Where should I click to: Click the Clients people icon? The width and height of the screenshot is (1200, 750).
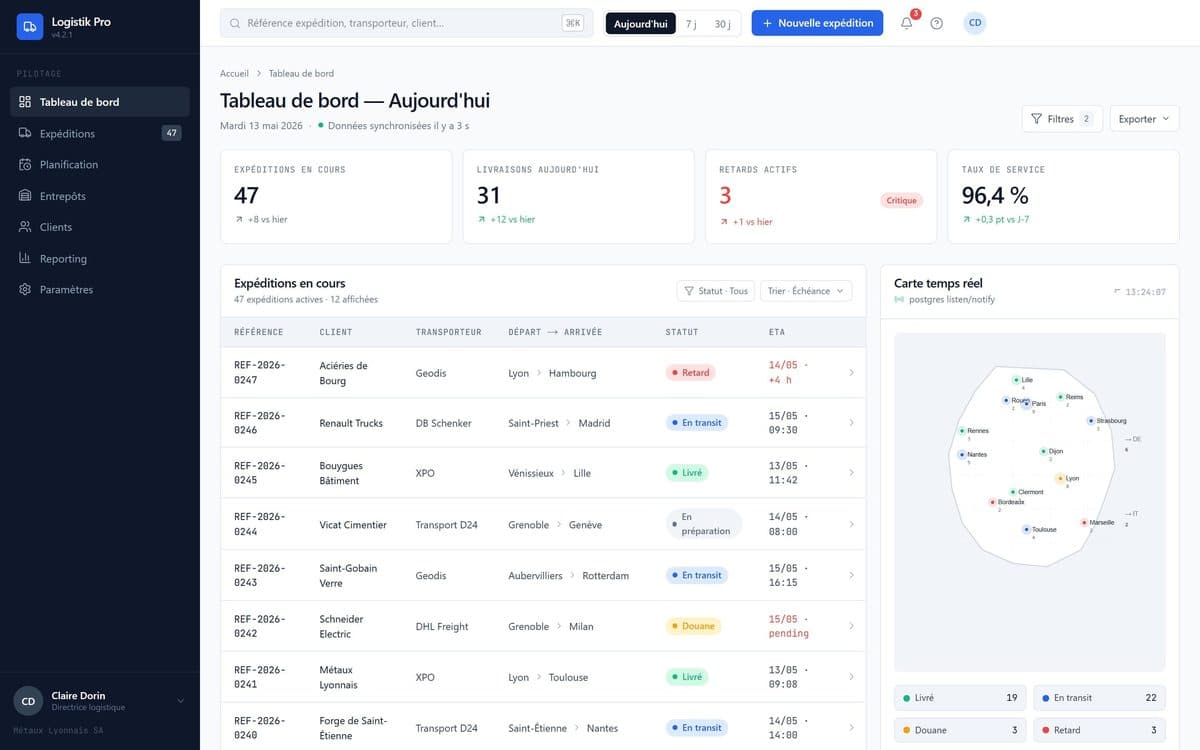coord(25,227)
